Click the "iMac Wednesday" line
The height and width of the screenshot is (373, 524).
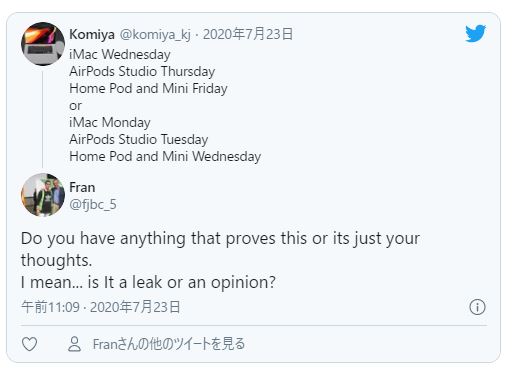pyautogui.click(x=120, y=54)
